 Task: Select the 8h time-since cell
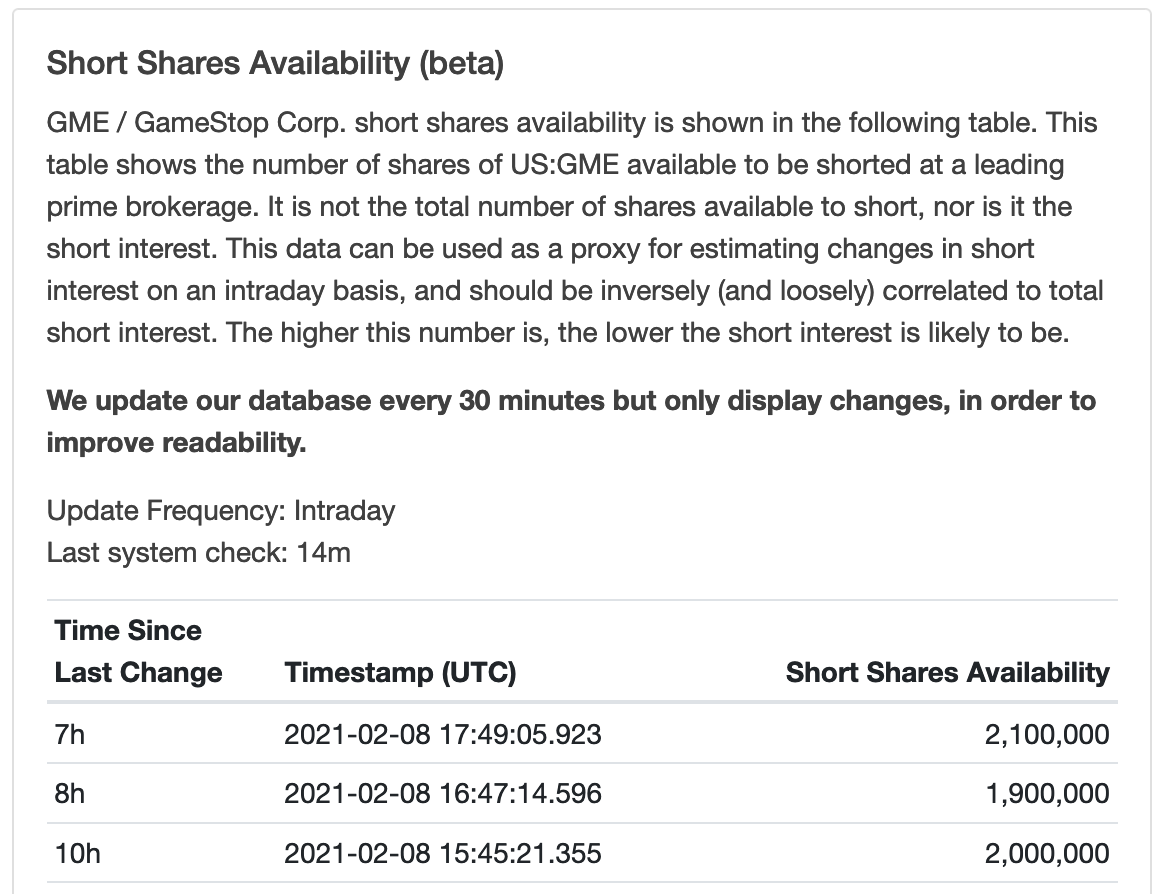(x=70, y=794)
